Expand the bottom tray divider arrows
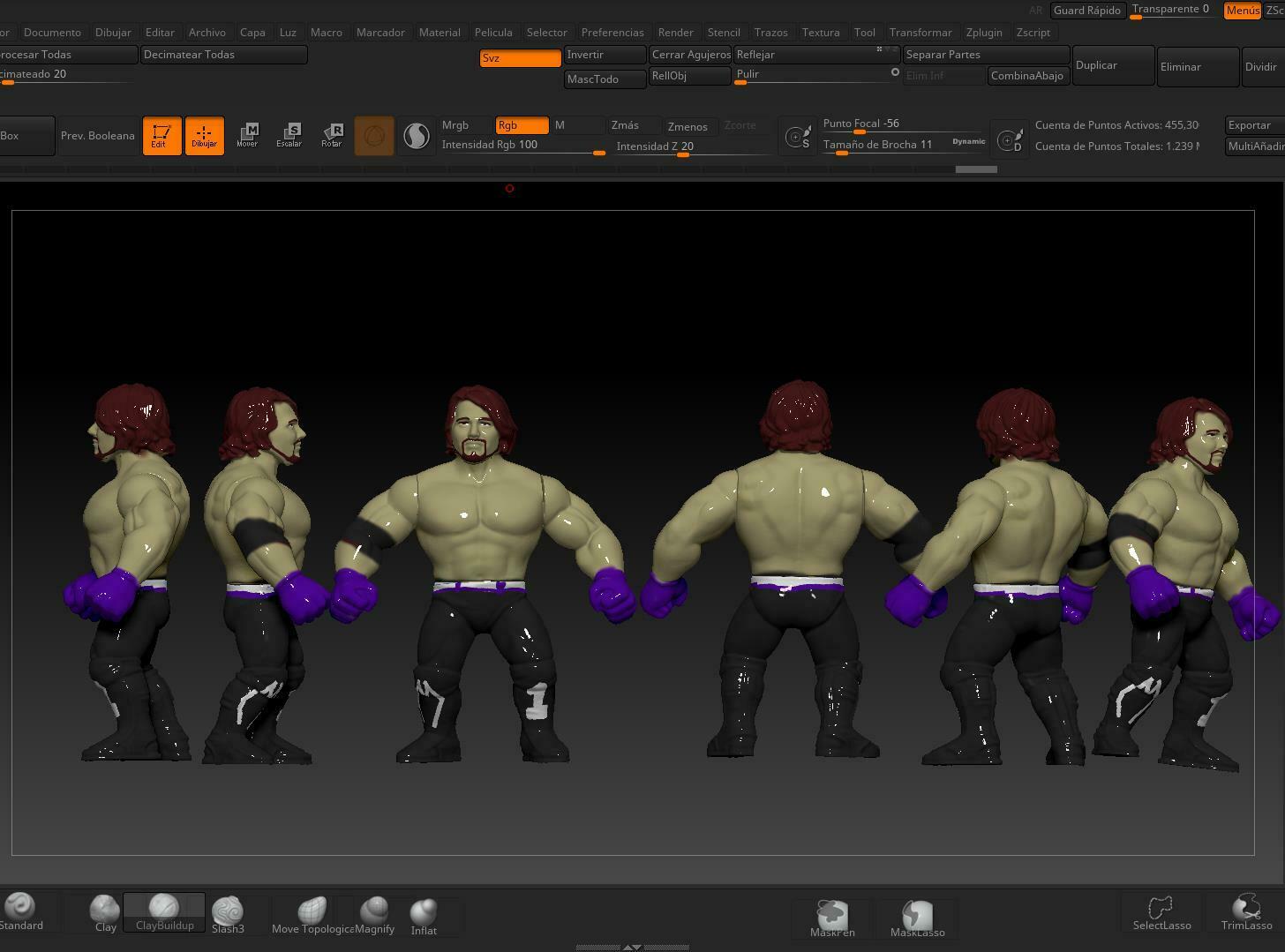1285x952 pixels. 632,947
